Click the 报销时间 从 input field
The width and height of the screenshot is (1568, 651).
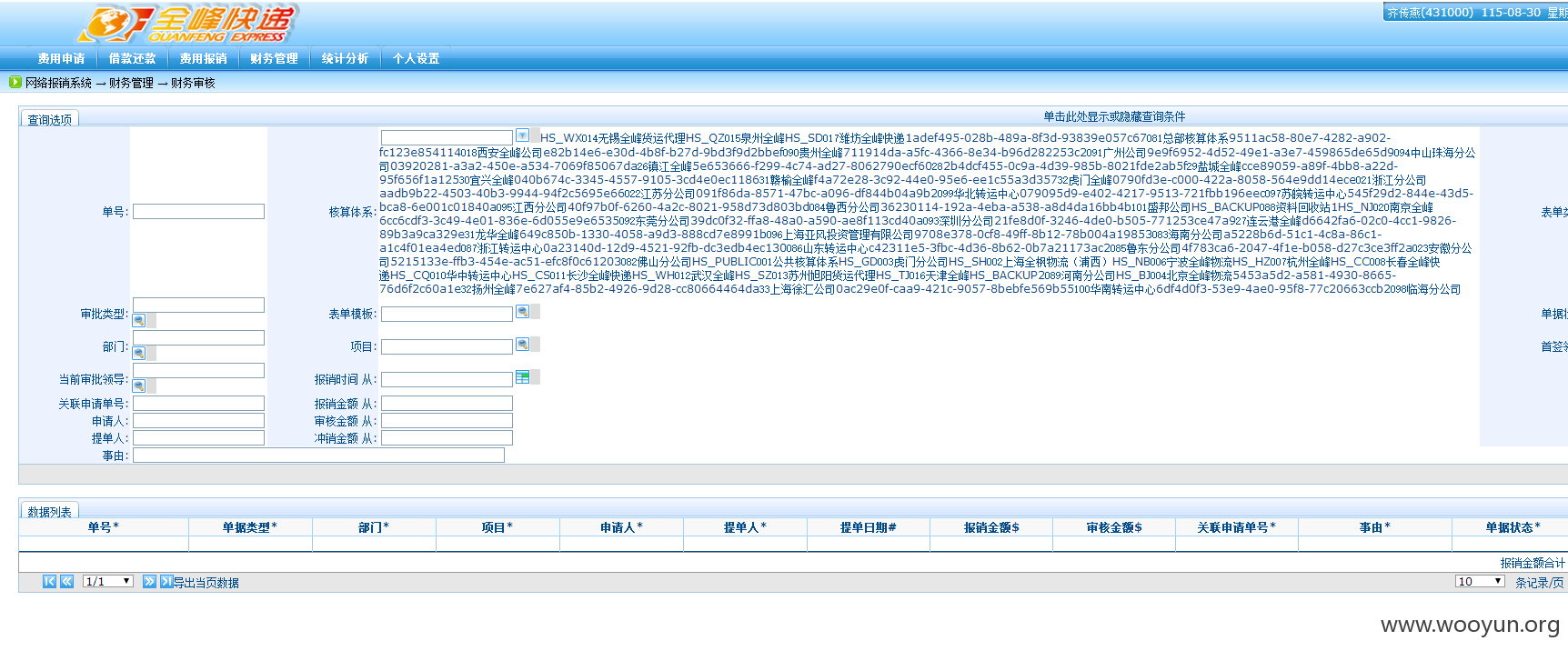pyautogui.click(x=447, y=379)
